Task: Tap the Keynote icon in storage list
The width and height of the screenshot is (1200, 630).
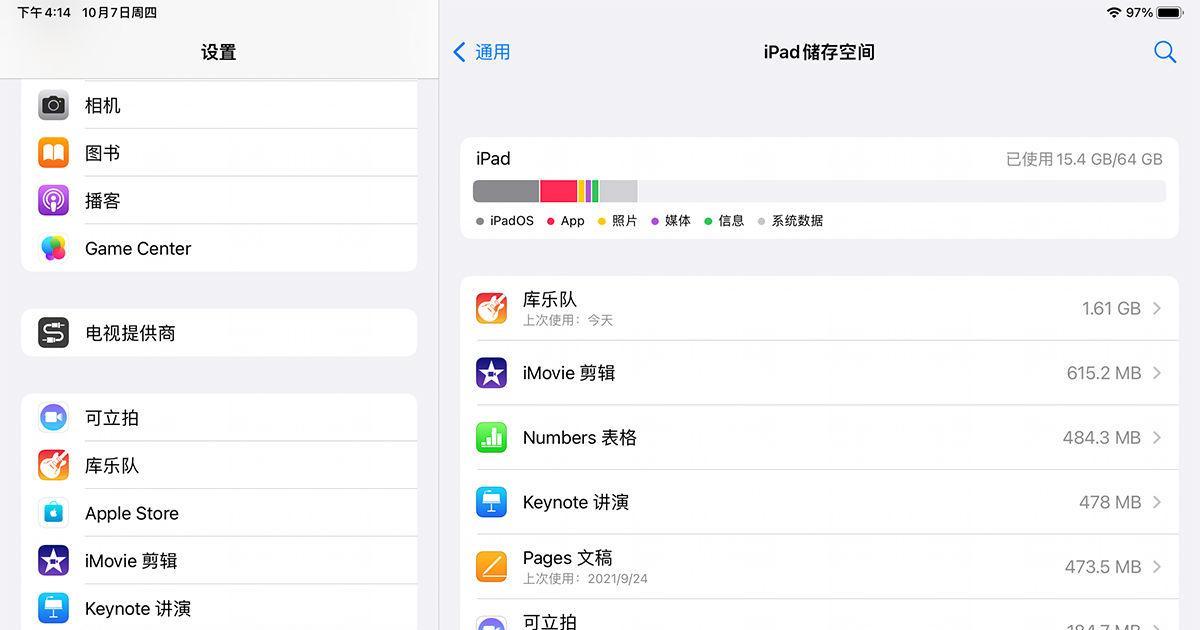Action: 491,502
